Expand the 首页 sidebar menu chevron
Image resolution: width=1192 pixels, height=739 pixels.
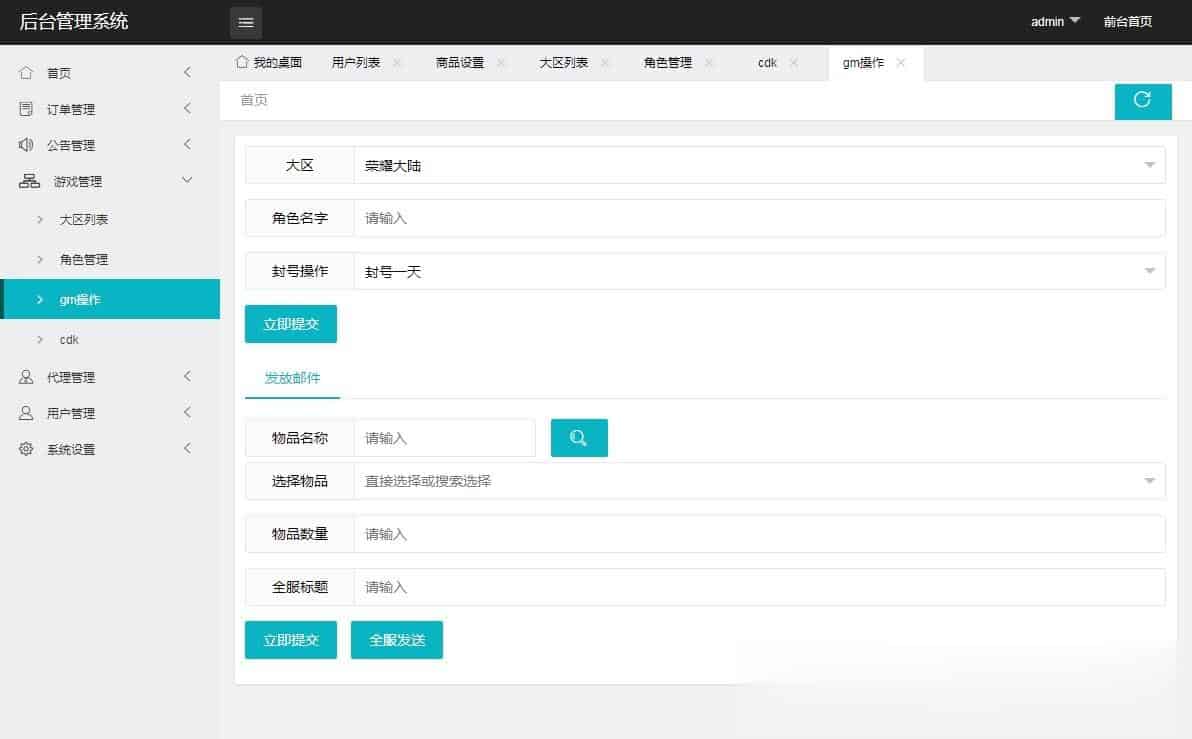(x=187, y=72)
